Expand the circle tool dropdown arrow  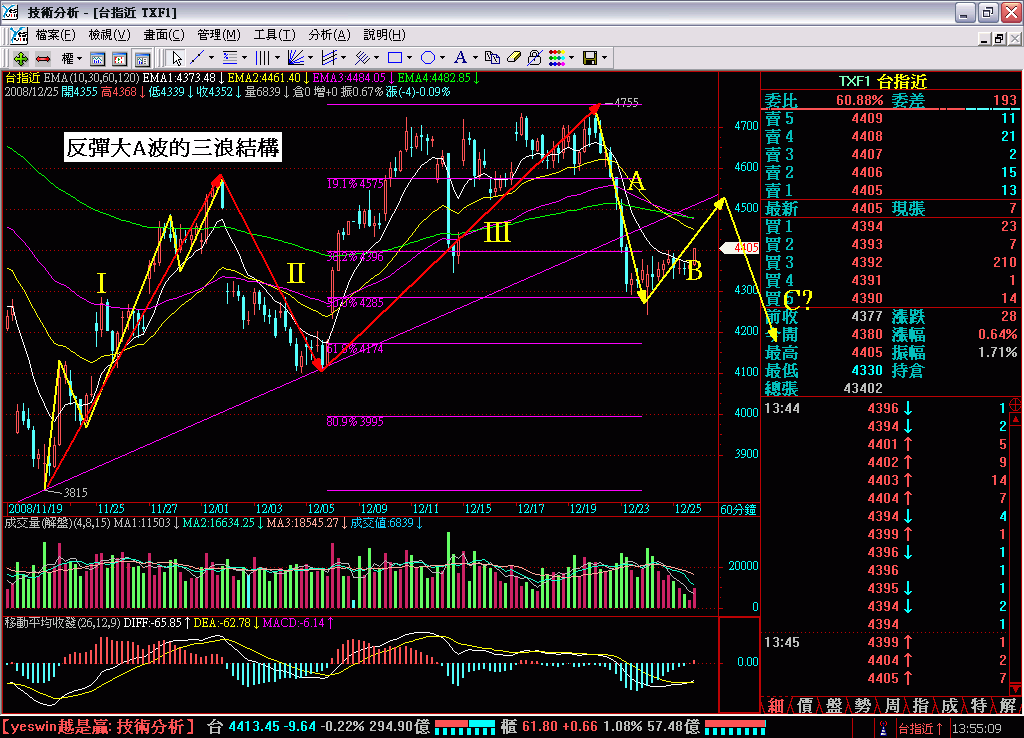442,58
